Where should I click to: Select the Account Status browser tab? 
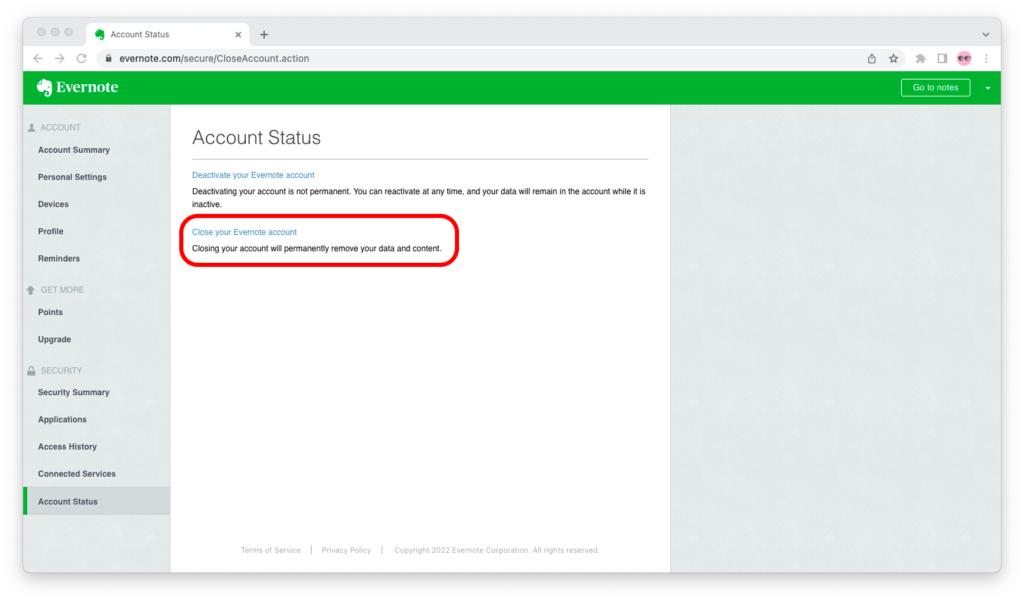[x=168, y=35]
